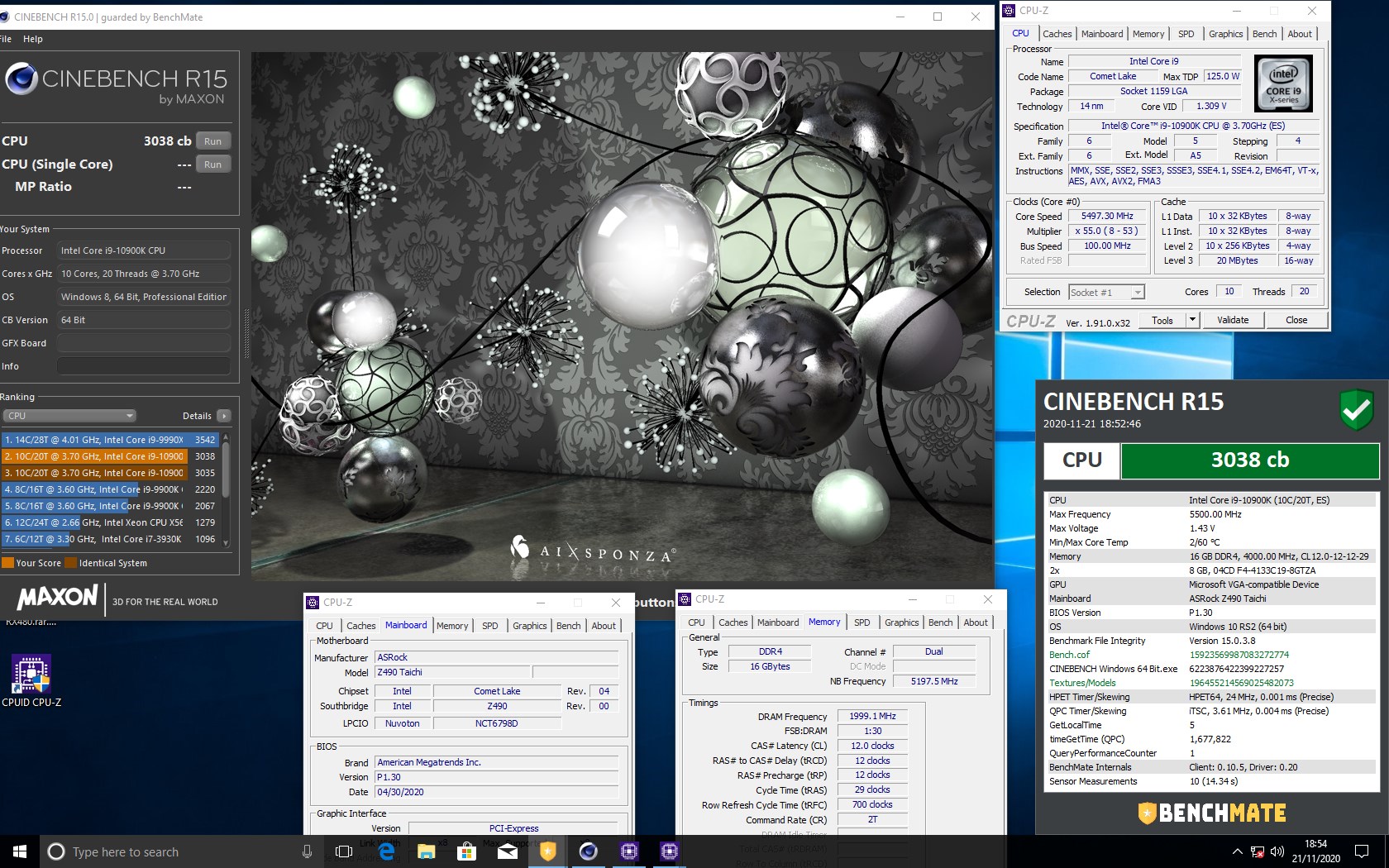Click the Memory CPU-Z window title icon
The width and height of the screenshot is (1389, 868).
(x=685, y=599)
